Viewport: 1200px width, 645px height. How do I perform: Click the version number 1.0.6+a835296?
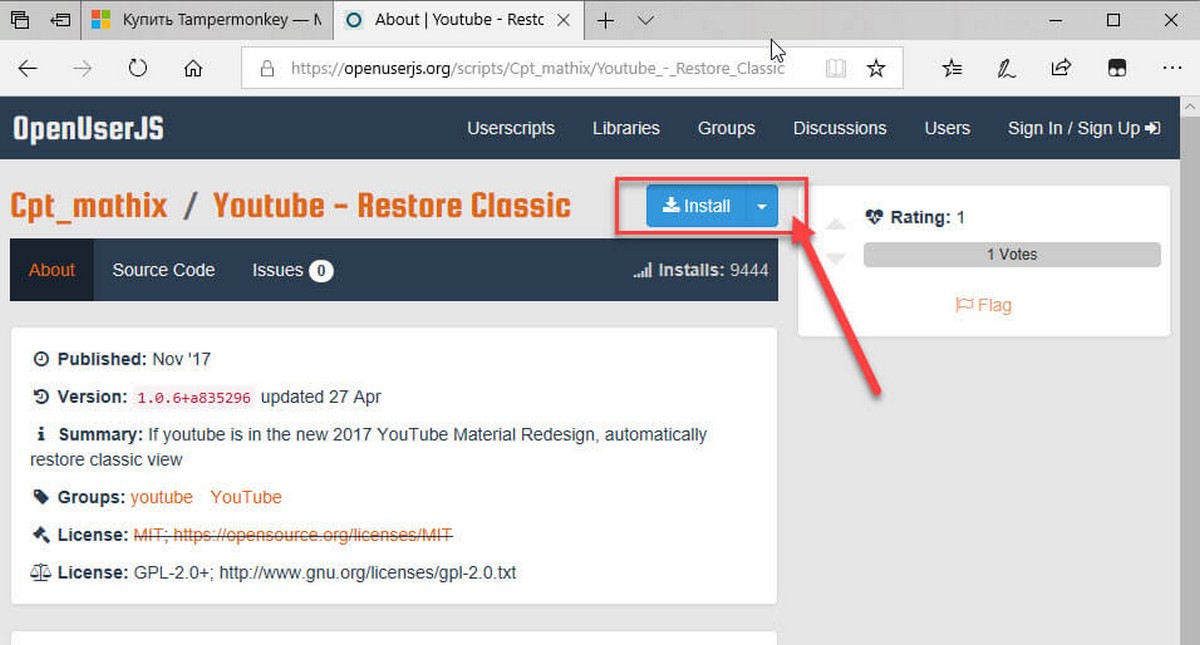[195, 397]
